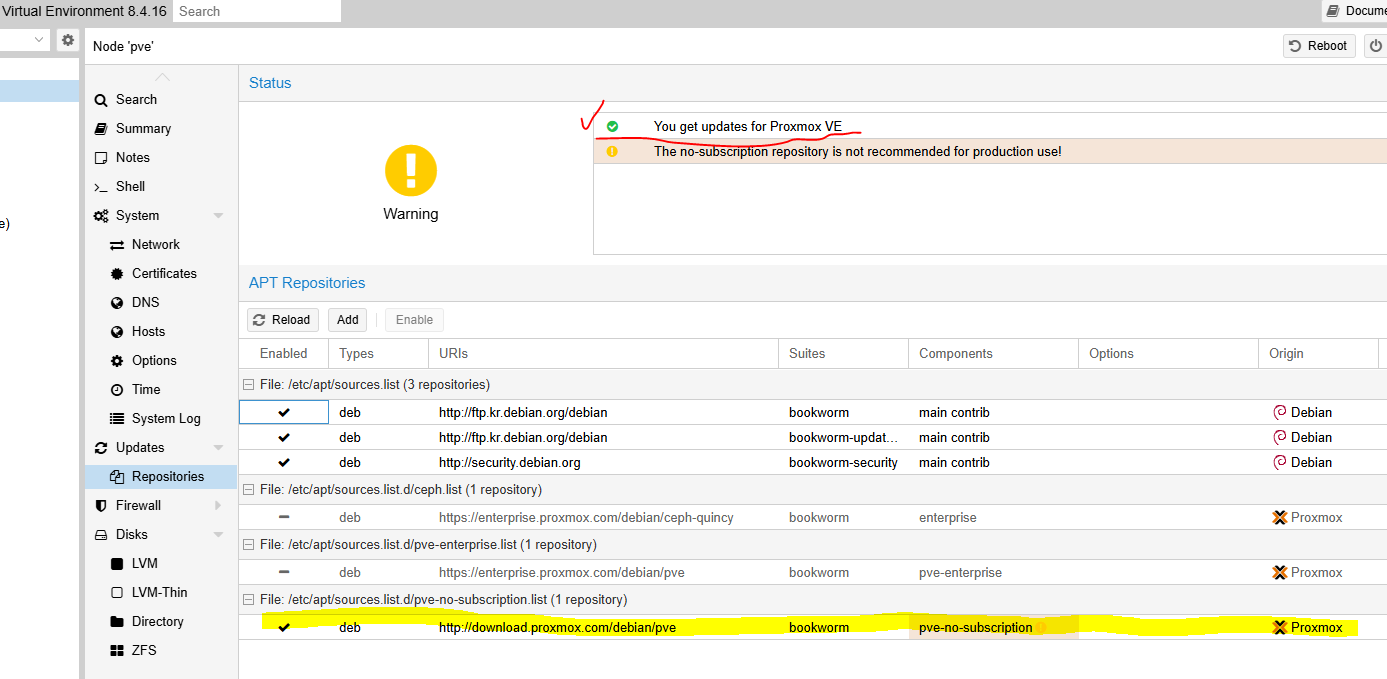Image resolution: width=1387 pixels, height=679 pixels.
Task: Open the Documentation button
Action: (1354, 11)
